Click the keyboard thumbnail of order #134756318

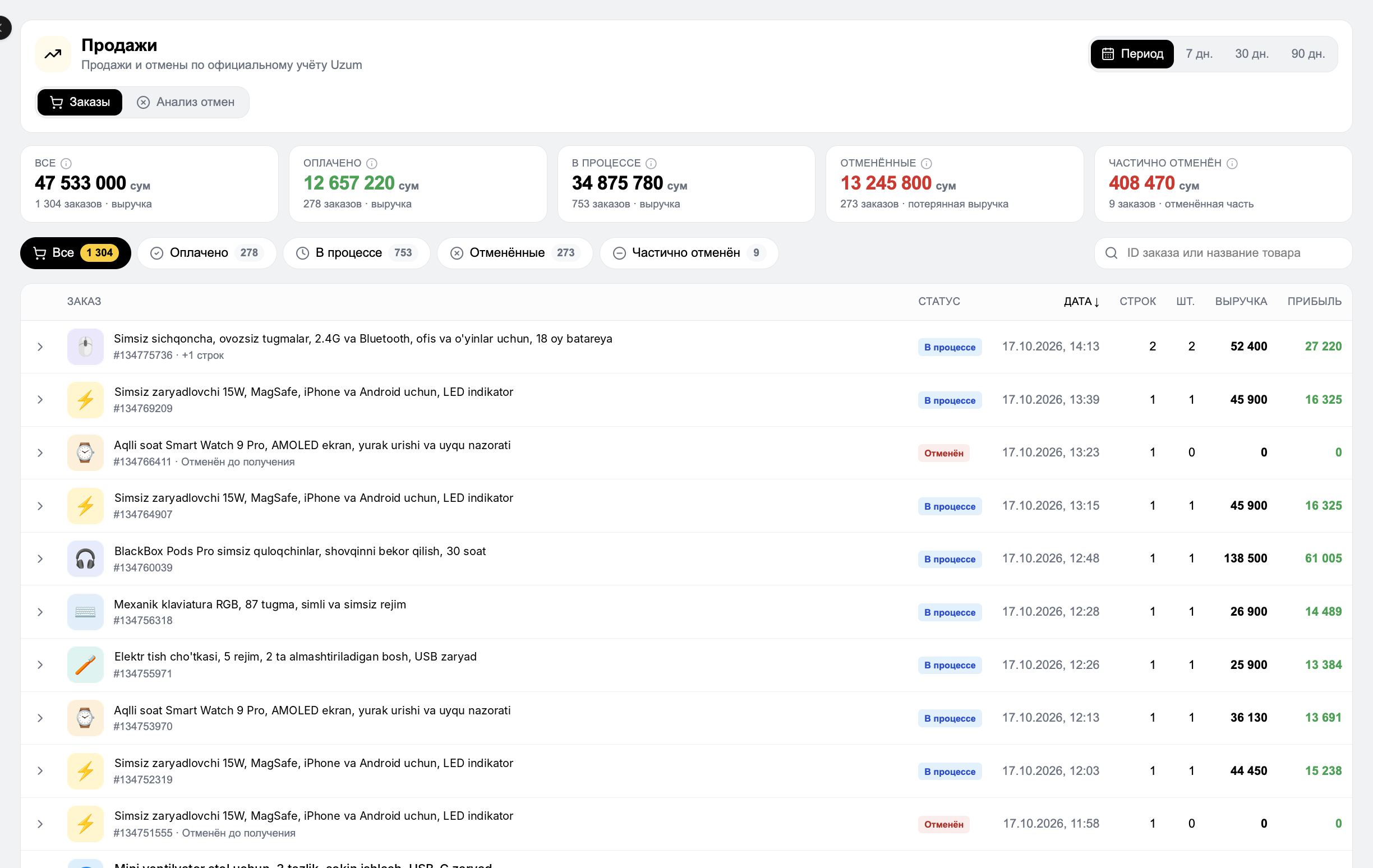85,612
